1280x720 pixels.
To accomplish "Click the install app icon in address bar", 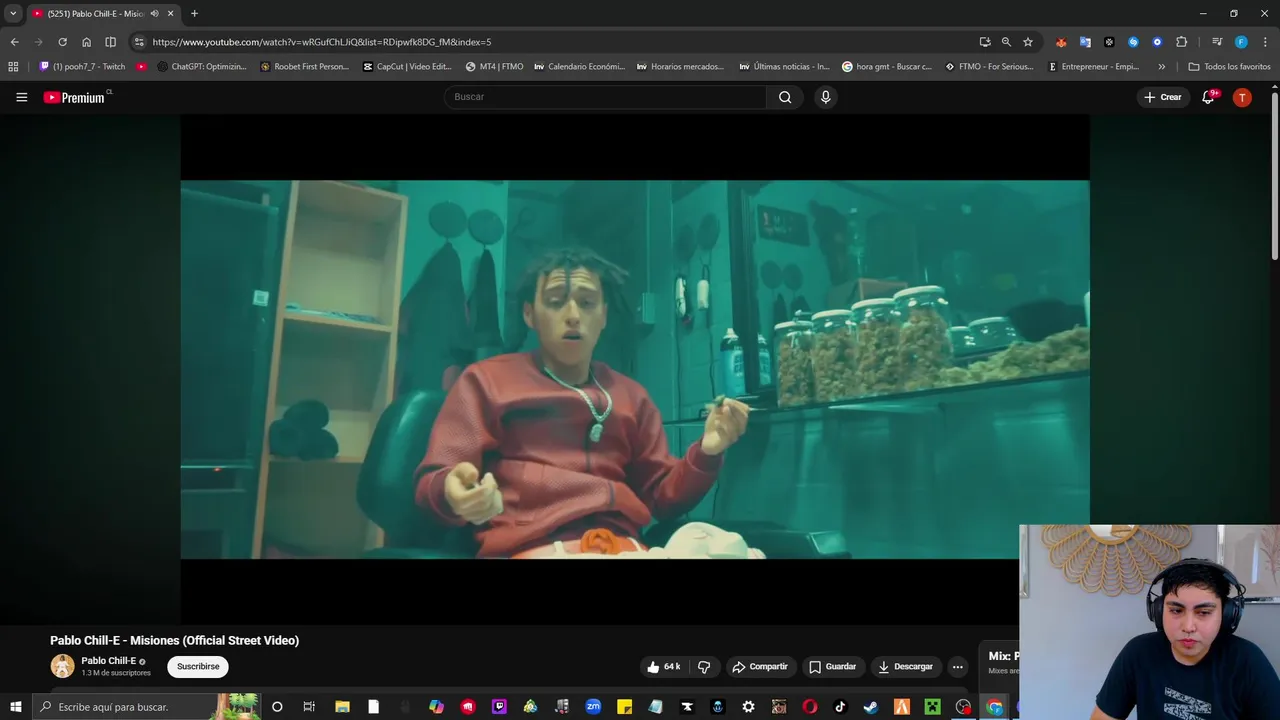I will [x=985, y=42].
